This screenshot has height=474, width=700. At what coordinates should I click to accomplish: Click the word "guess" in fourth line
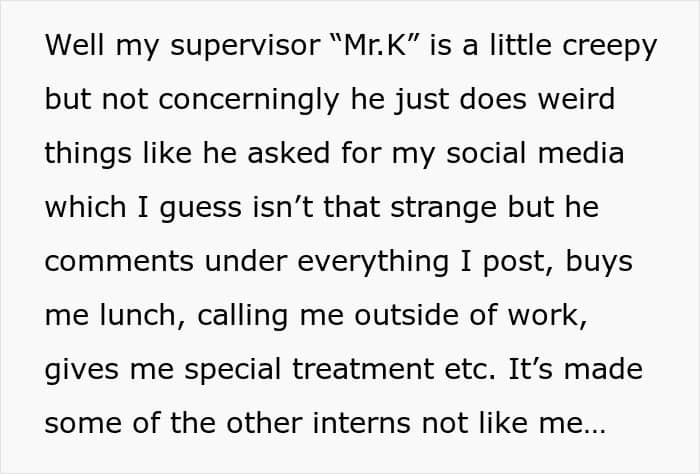pos(200,208)
